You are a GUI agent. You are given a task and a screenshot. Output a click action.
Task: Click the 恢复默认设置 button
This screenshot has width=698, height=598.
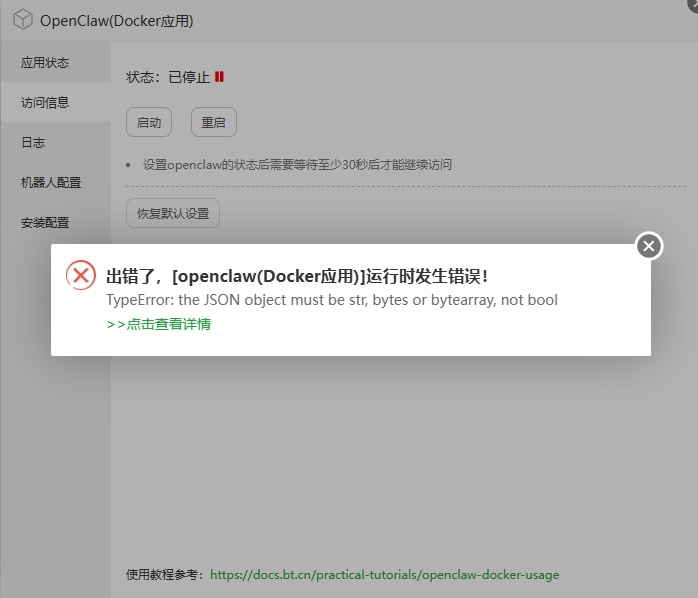(173, 213)
